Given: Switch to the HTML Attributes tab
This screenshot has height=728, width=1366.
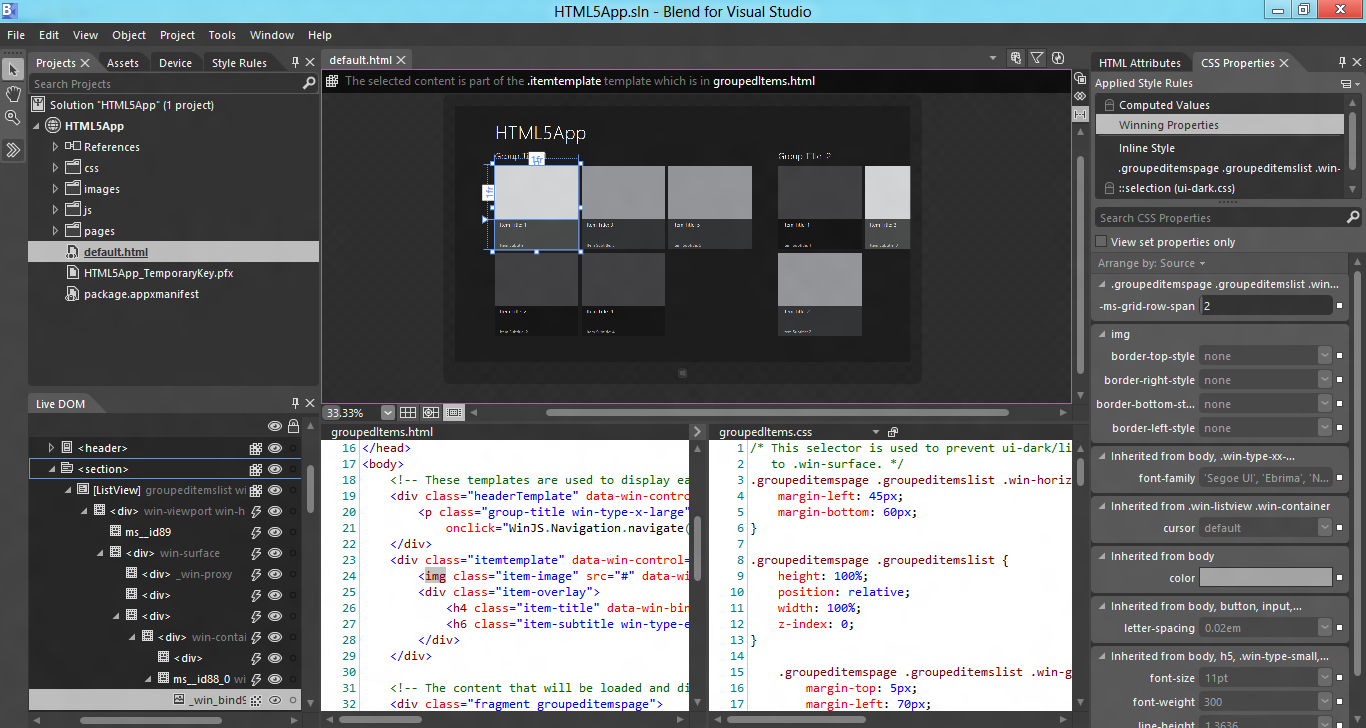Looking at the screenshot, I should pyautogui.click(x=1140, y=63).
